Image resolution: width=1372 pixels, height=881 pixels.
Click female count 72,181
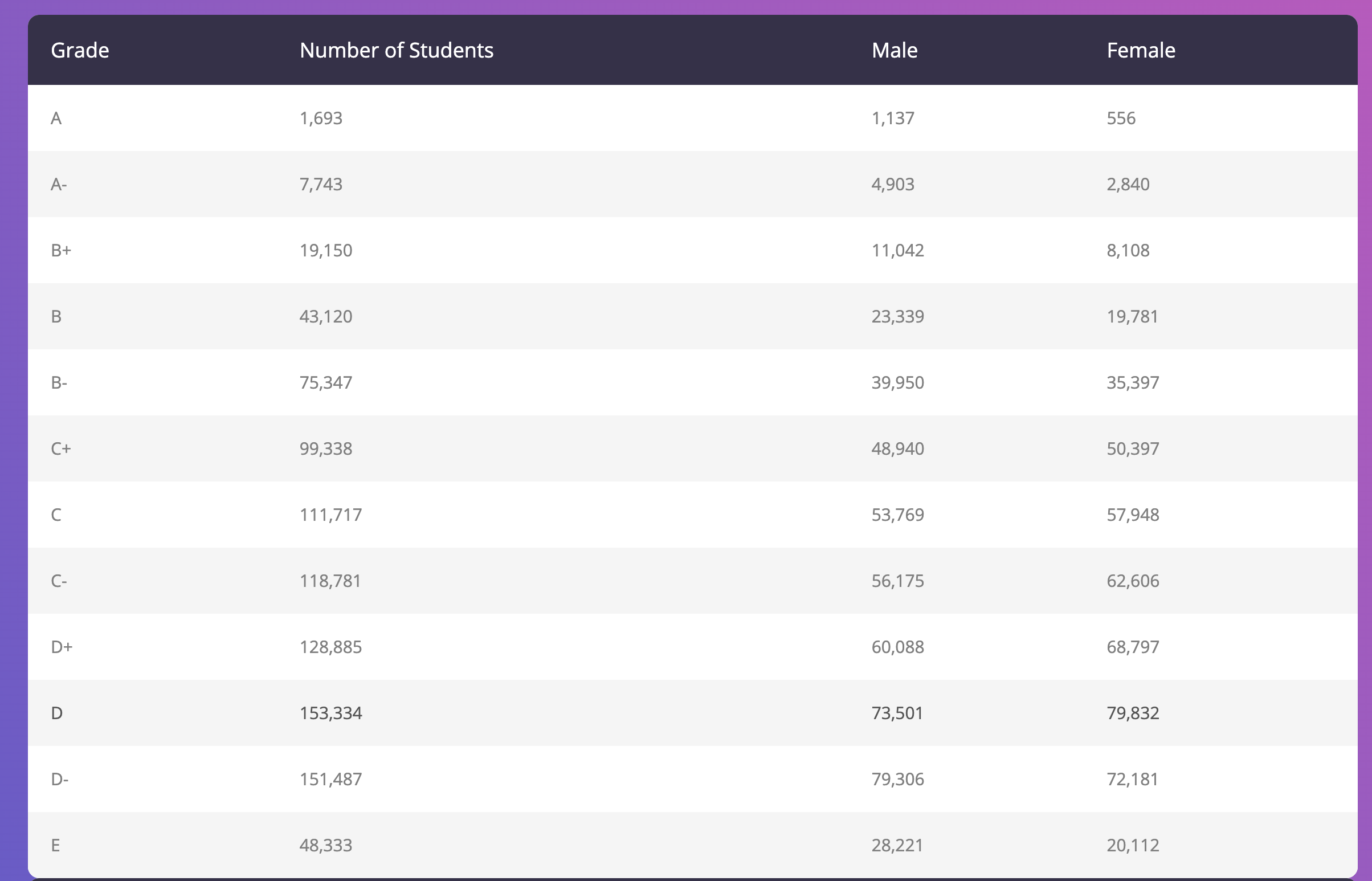(1132, 779)
